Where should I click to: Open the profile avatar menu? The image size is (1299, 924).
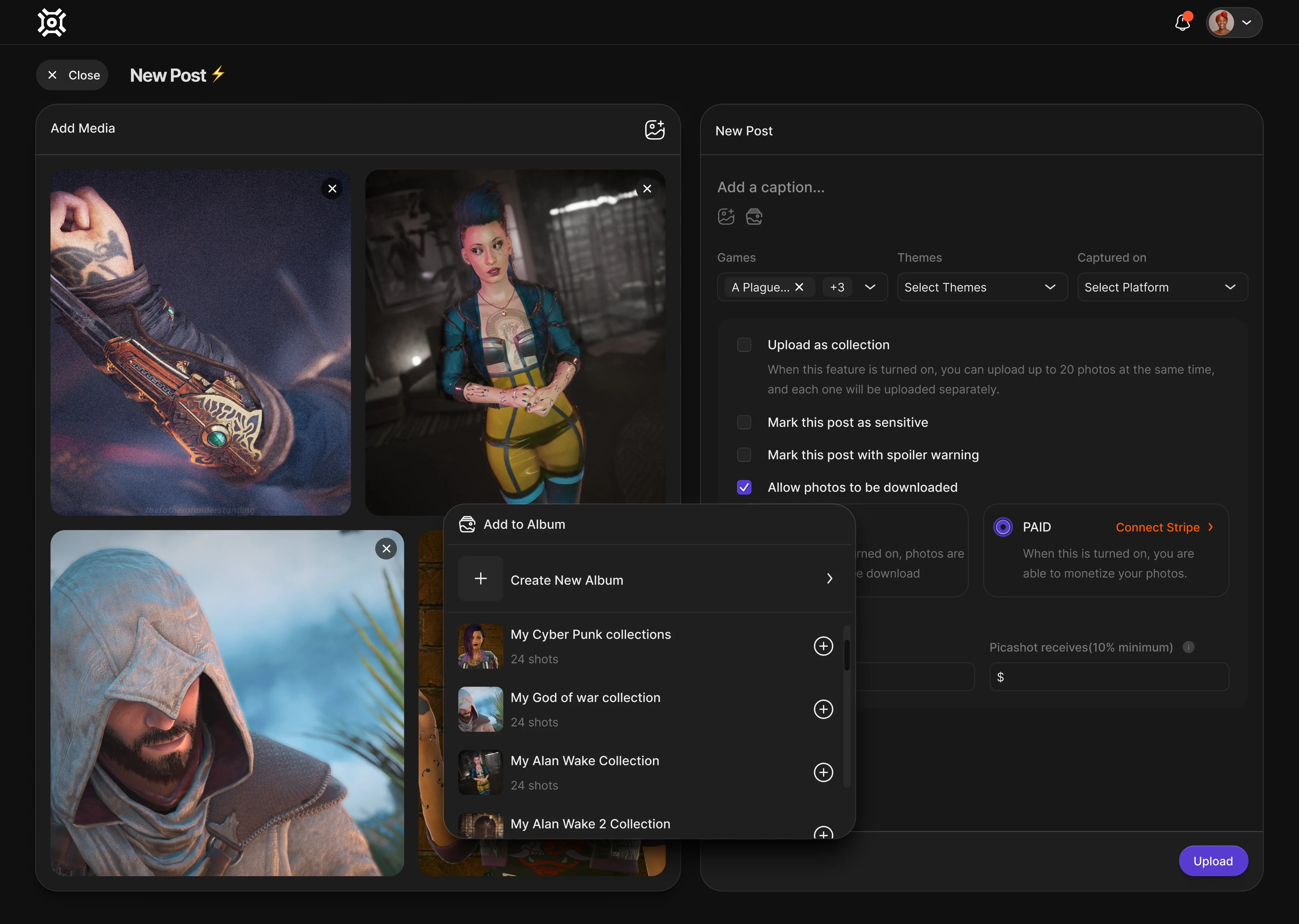pyautogui.click(x=1234, y=23)
